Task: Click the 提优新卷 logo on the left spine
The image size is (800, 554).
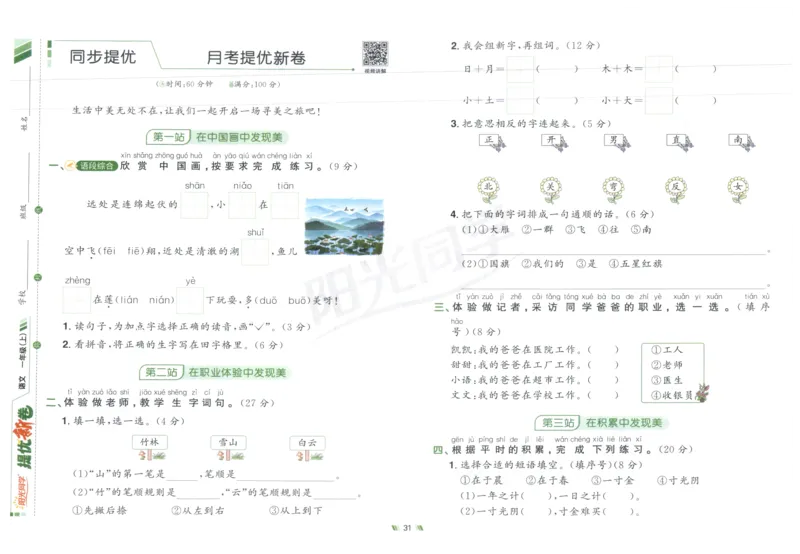Action: click(x=23, y=438)
